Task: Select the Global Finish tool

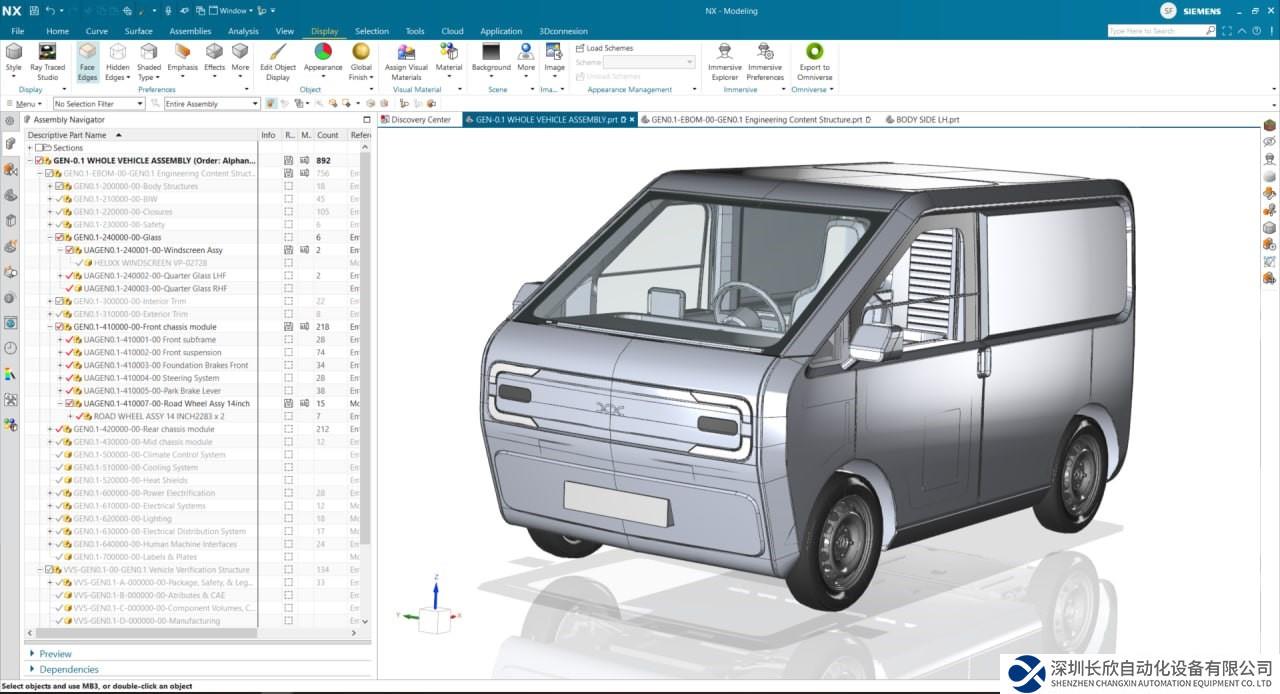Action: (x=361, y=61)
